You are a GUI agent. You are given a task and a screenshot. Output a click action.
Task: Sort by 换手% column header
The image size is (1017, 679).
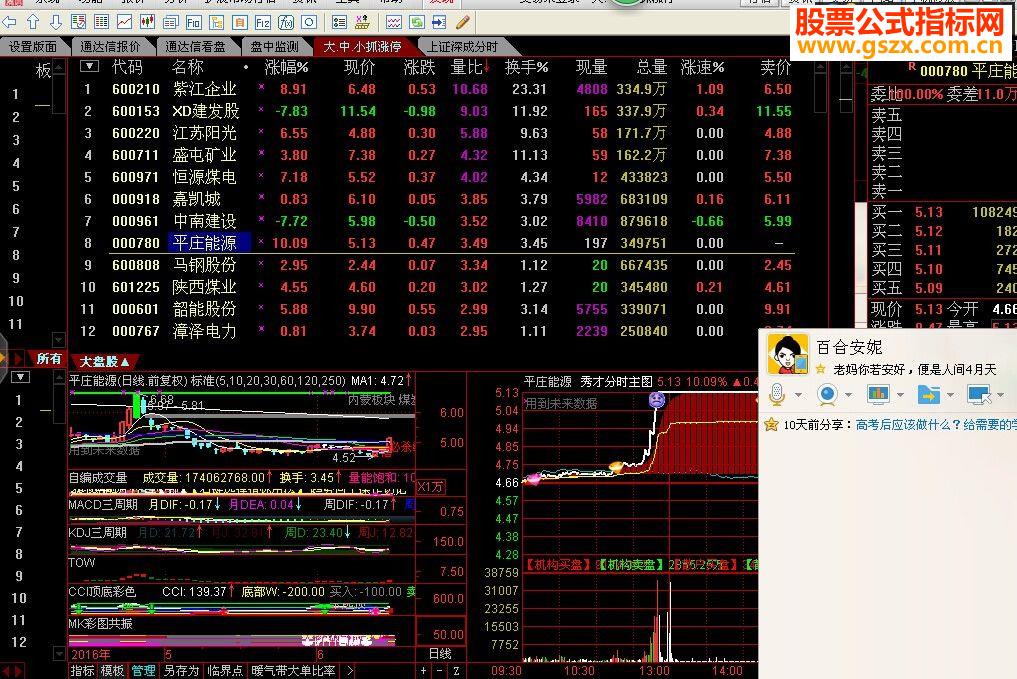526,67
